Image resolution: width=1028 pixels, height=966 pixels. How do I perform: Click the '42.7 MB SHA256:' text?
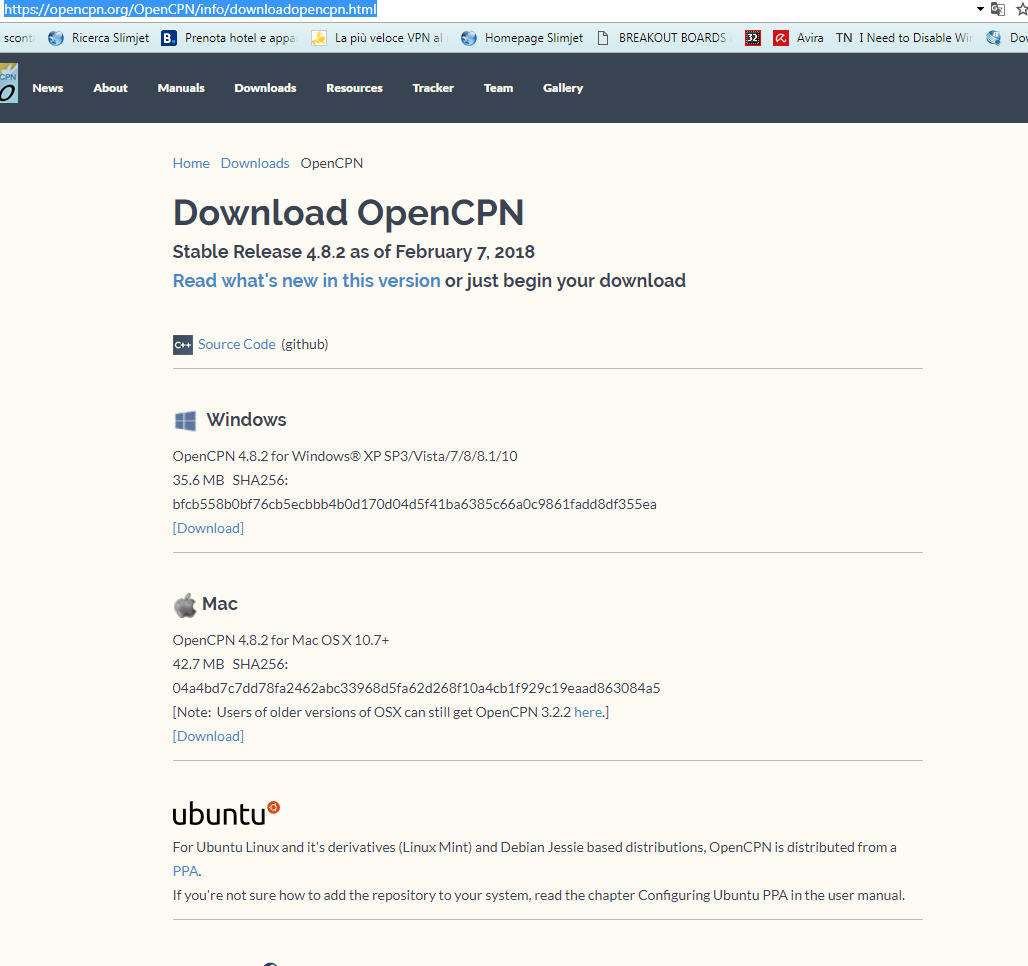pyautogui.click(x=230, y=664)
